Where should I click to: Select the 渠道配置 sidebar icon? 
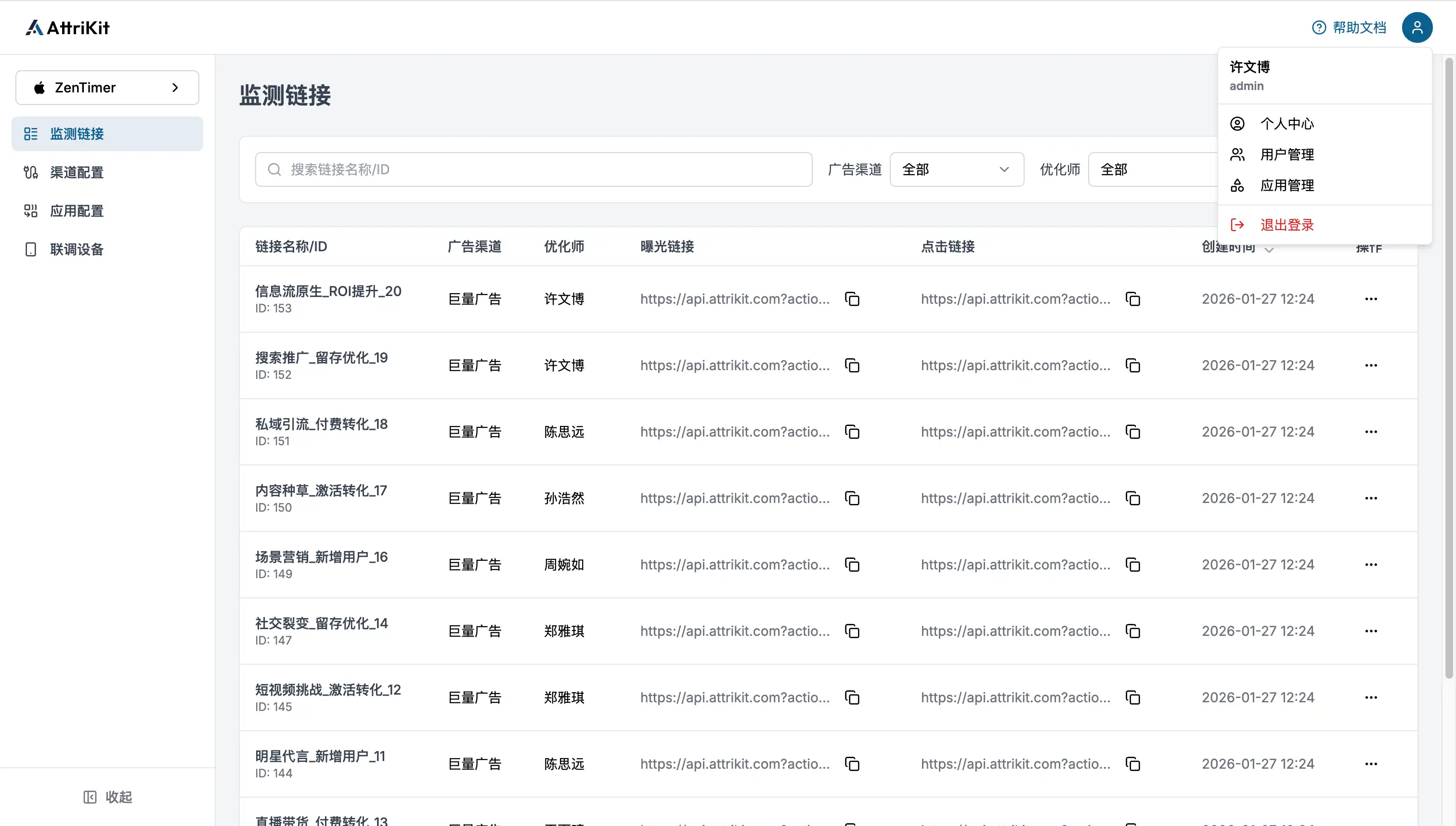pos(31,172)
